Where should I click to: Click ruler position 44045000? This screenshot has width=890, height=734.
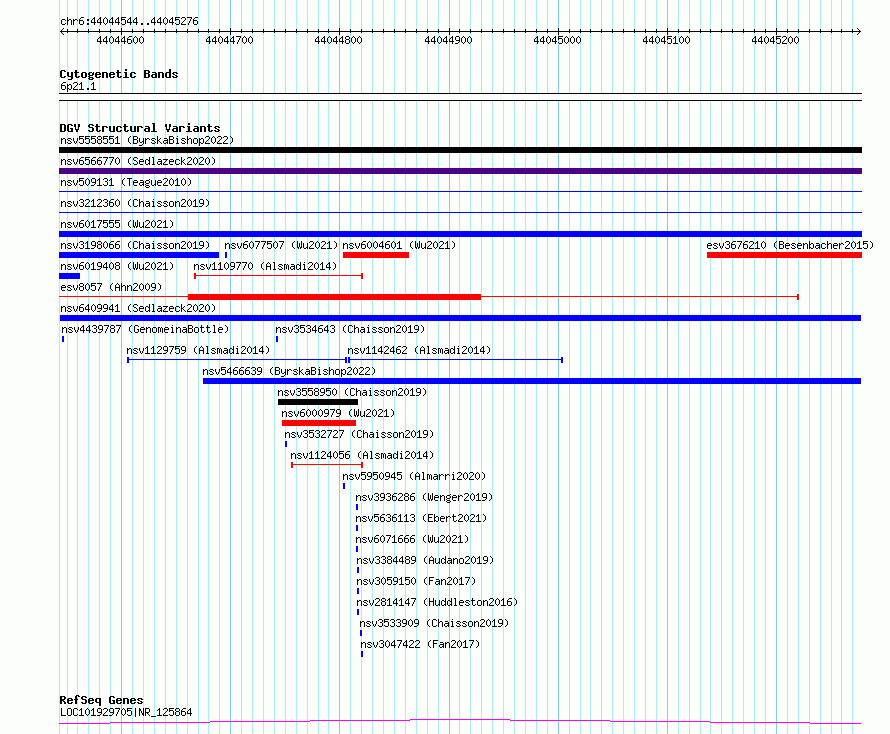[x=557, y=40]
